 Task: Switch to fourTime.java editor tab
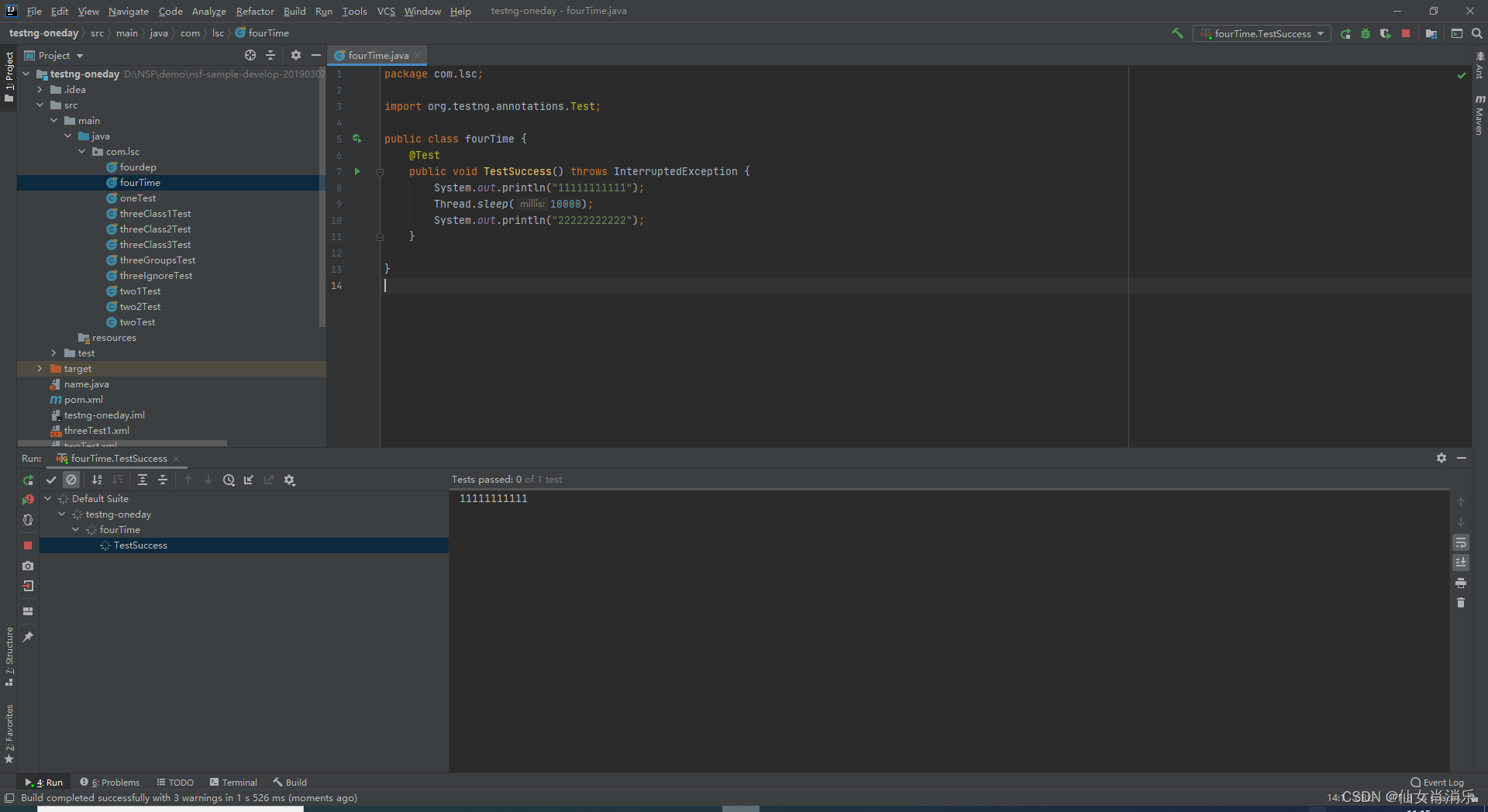click(377, 55)
